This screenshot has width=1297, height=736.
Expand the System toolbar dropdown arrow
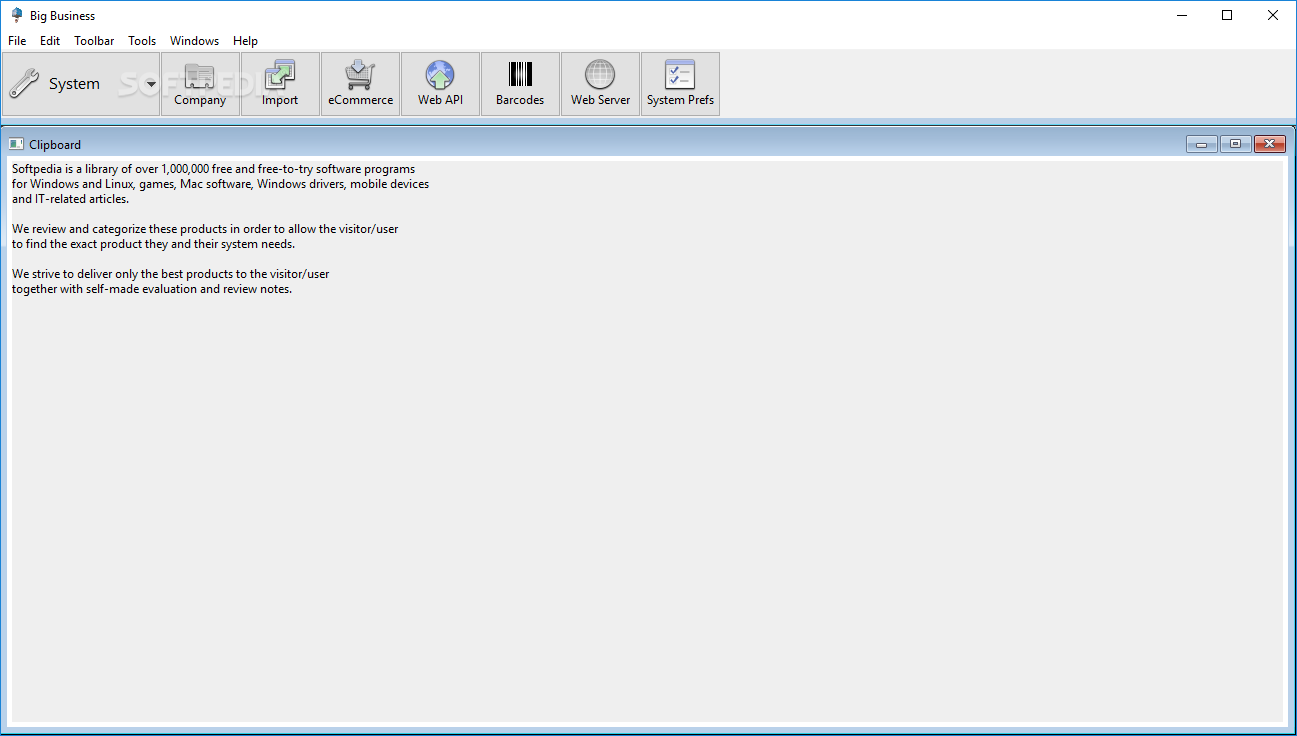(151, 84)
